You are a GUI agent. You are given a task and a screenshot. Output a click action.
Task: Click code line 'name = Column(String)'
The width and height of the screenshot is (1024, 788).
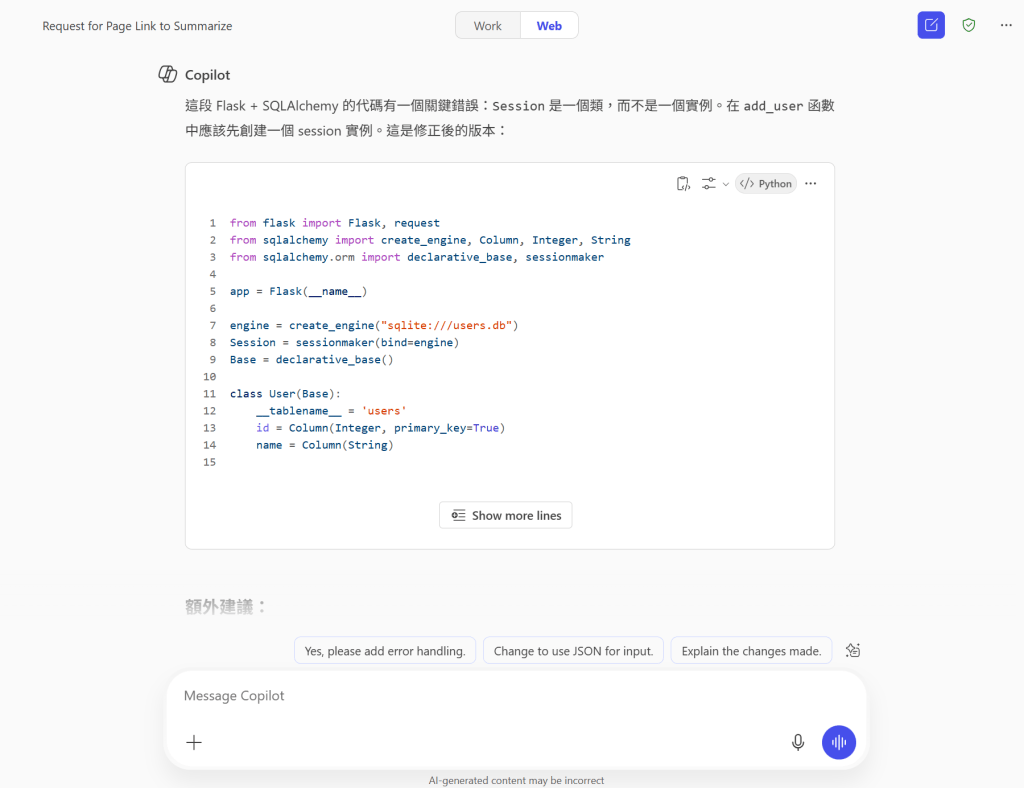click(325, 445)
